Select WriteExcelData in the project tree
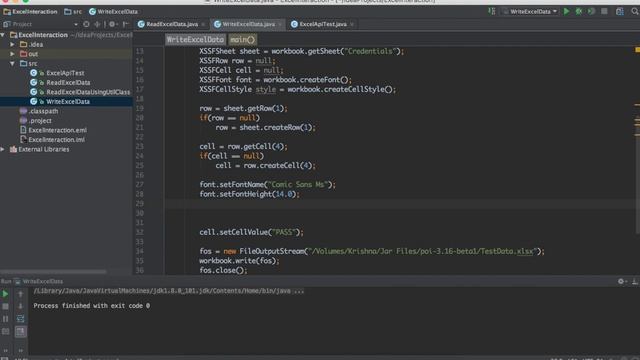This screenshot has height=360, width=640. coord(68,102)
